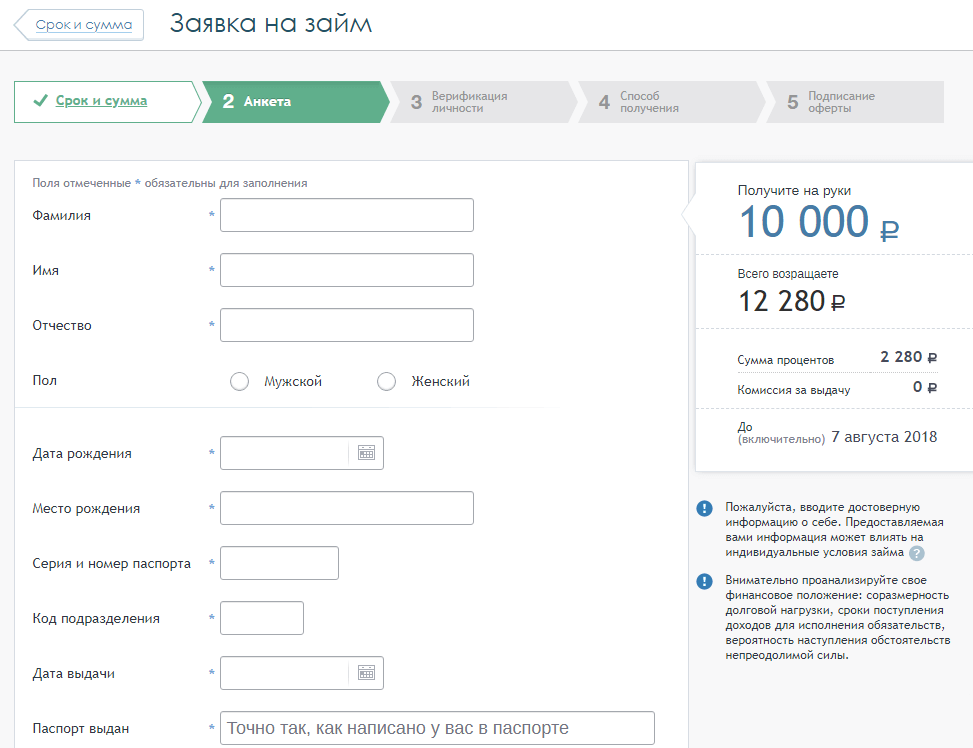
Task: Click the Имя input field
Action: click(346, 270)
